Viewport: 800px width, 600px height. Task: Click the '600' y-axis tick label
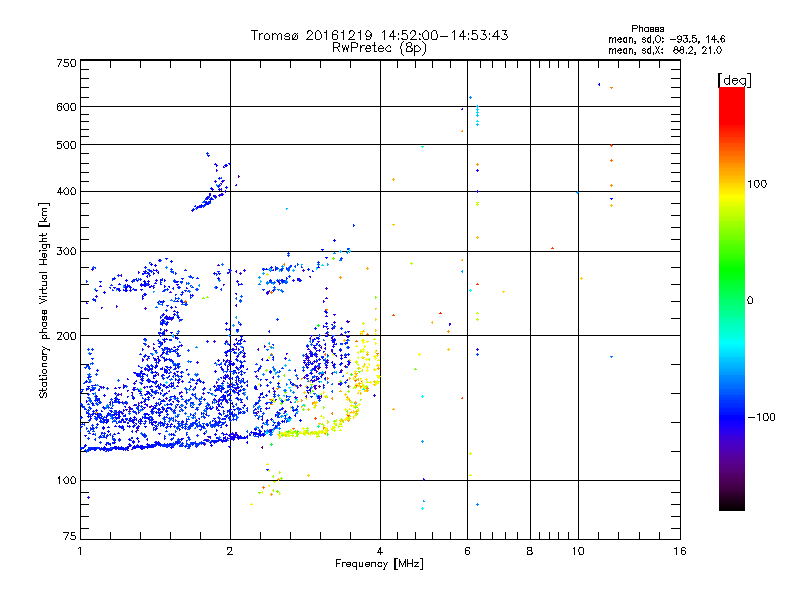pyautogui.click(x=66, y=107)
